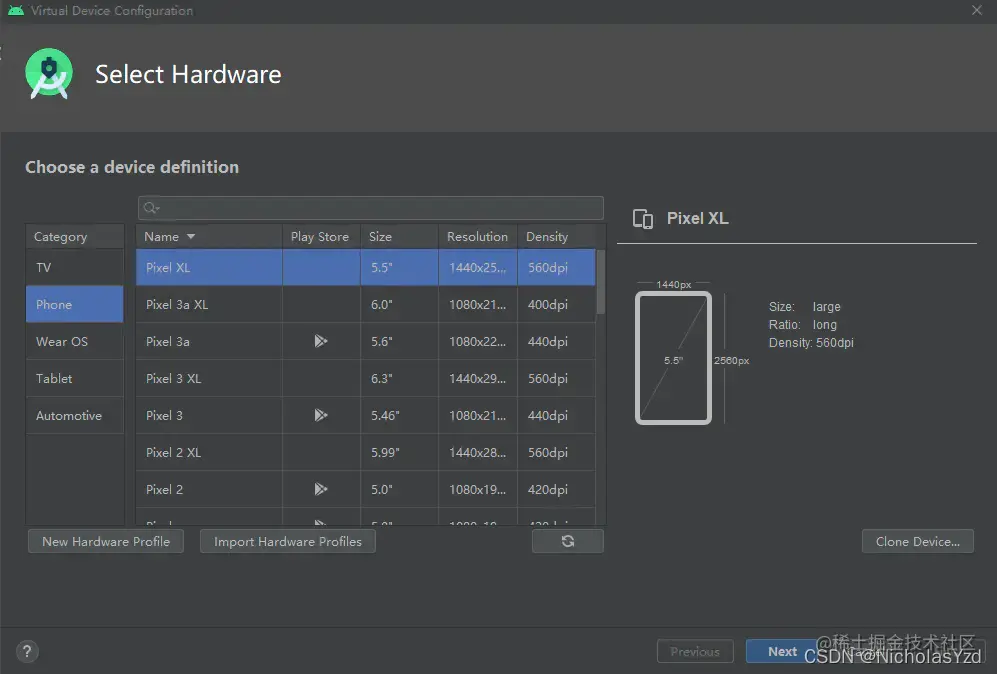Image resolution: width=997 pixels, height=674 pixels.
Task: Click the 1080x19... resolution cell
Action: (x=478, y=489)
